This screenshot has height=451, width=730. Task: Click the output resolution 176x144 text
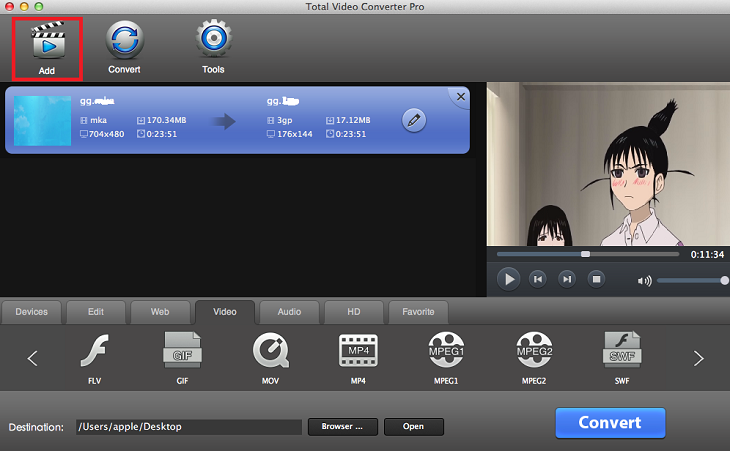[x=295, y=134]
